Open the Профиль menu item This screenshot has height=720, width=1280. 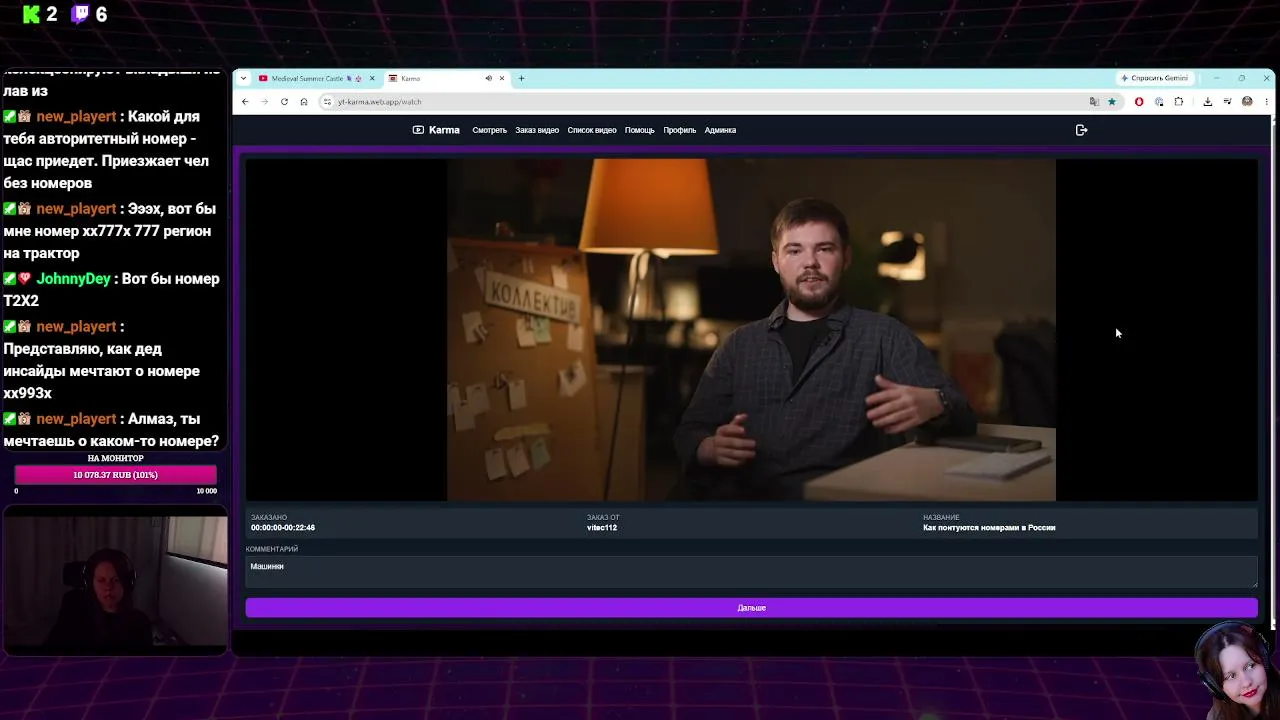coord(679,130)
